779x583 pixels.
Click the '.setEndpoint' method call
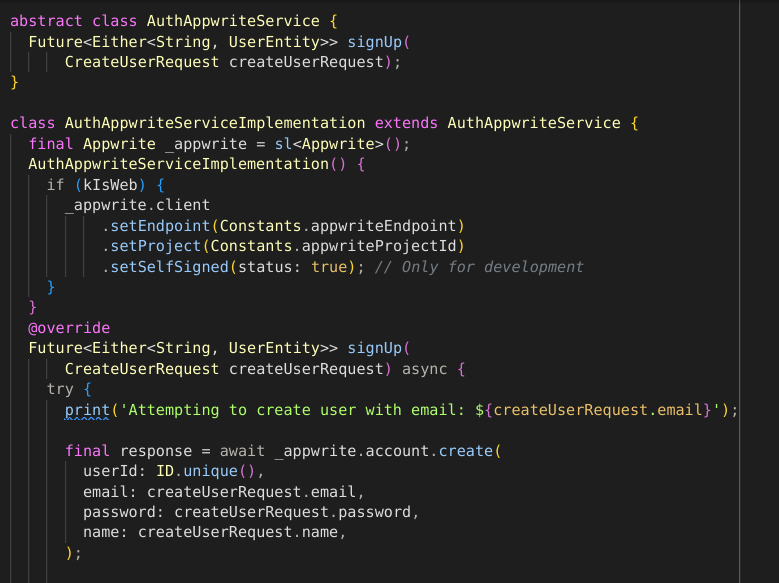[x=156, y=226]
